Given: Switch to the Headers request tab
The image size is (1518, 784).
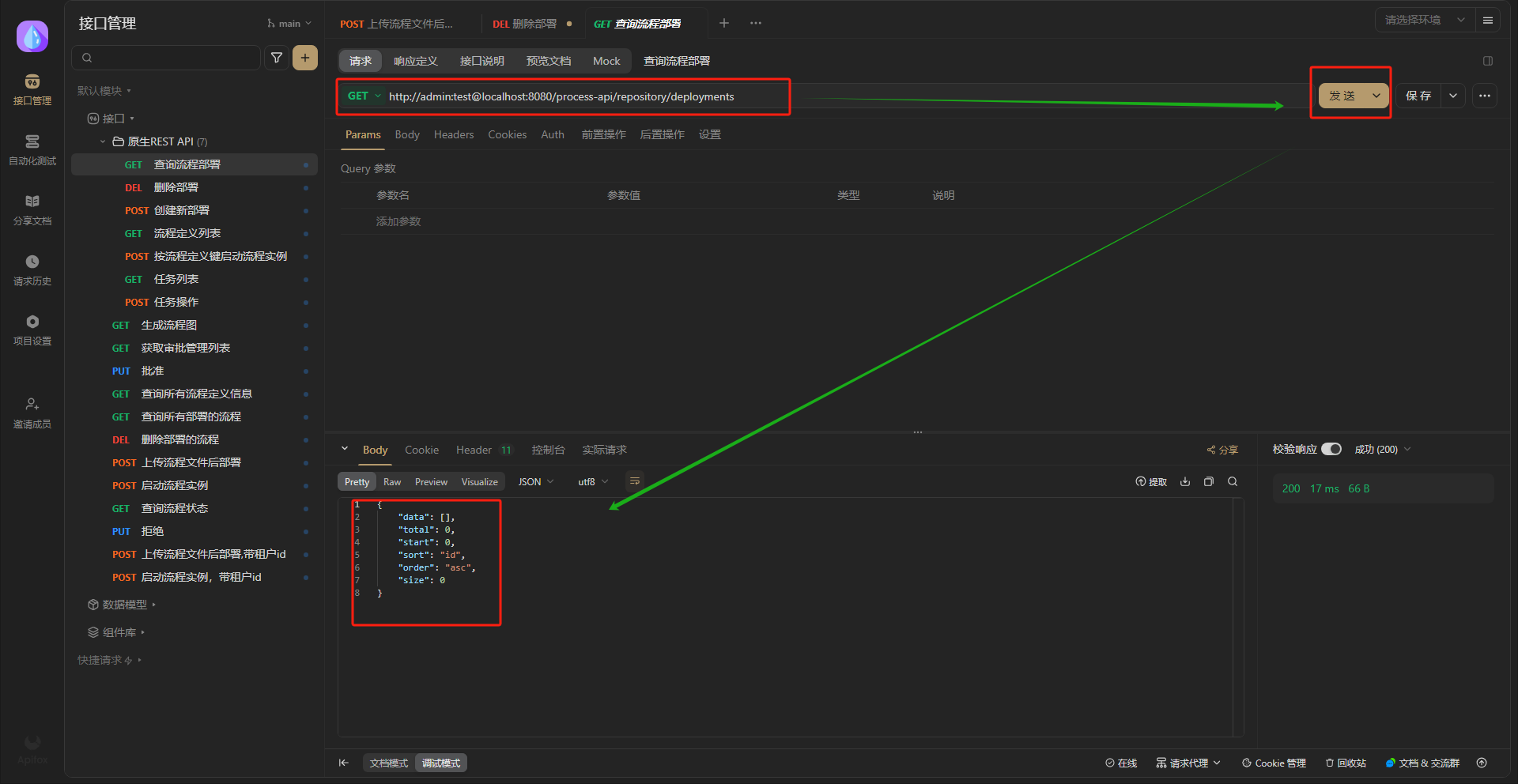Looking at the screenshot, I should tap(453, 135).
